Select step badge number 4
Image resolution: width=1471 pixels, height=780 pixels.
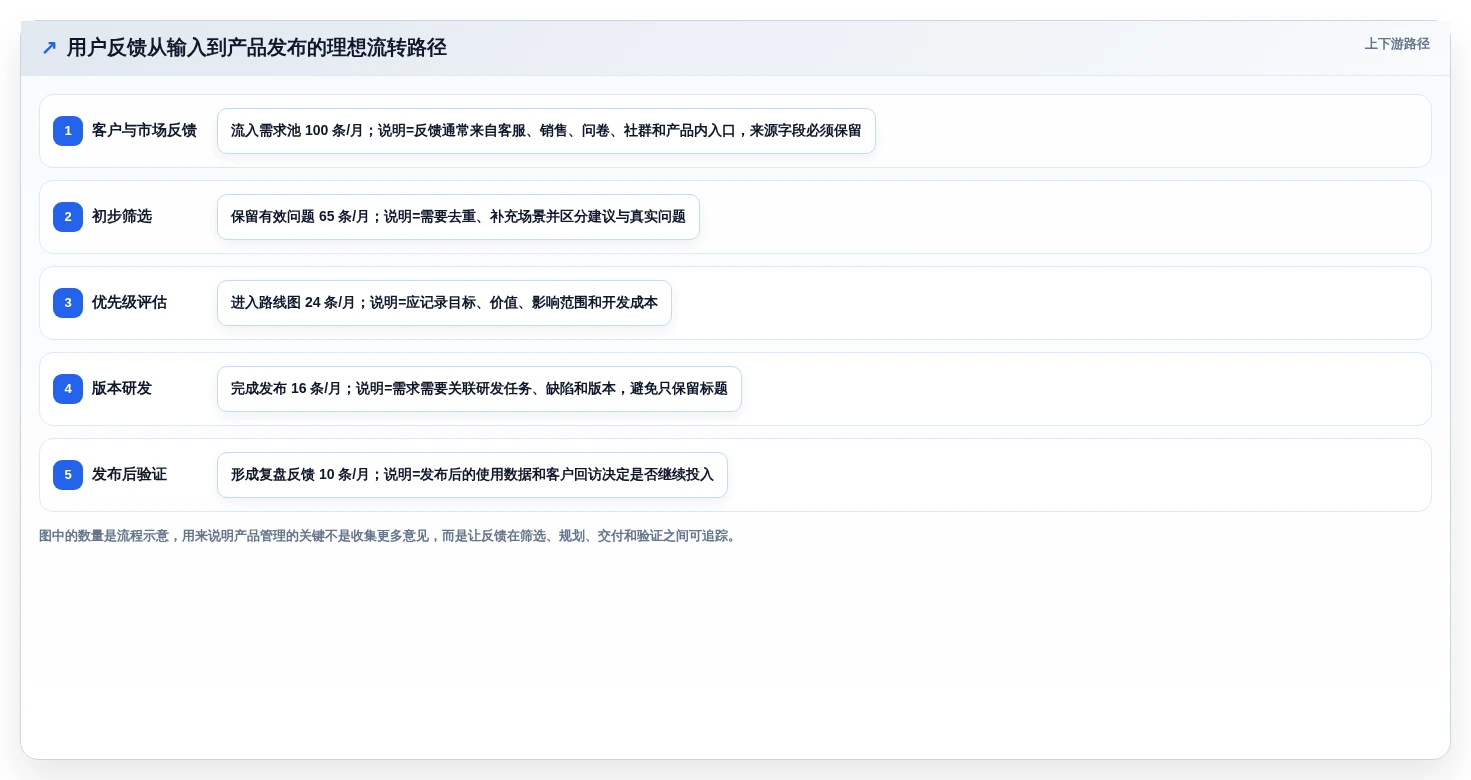tap(68, 389)
